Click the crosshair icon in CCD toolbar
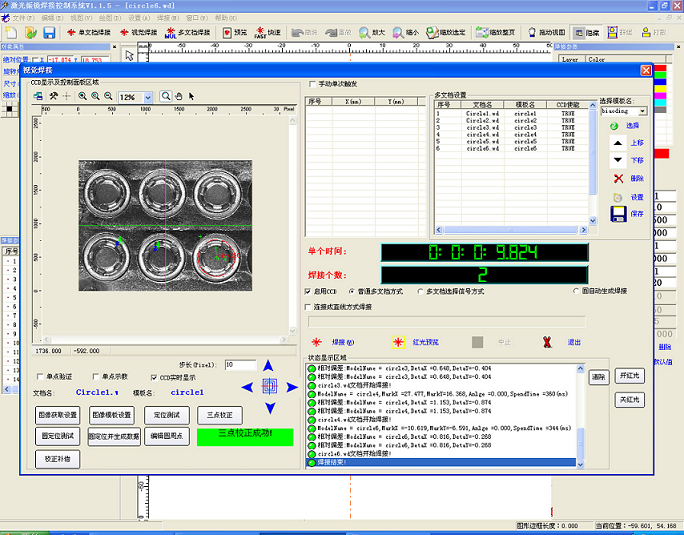This screenshot has height=535, width=684. coord(67,96)
